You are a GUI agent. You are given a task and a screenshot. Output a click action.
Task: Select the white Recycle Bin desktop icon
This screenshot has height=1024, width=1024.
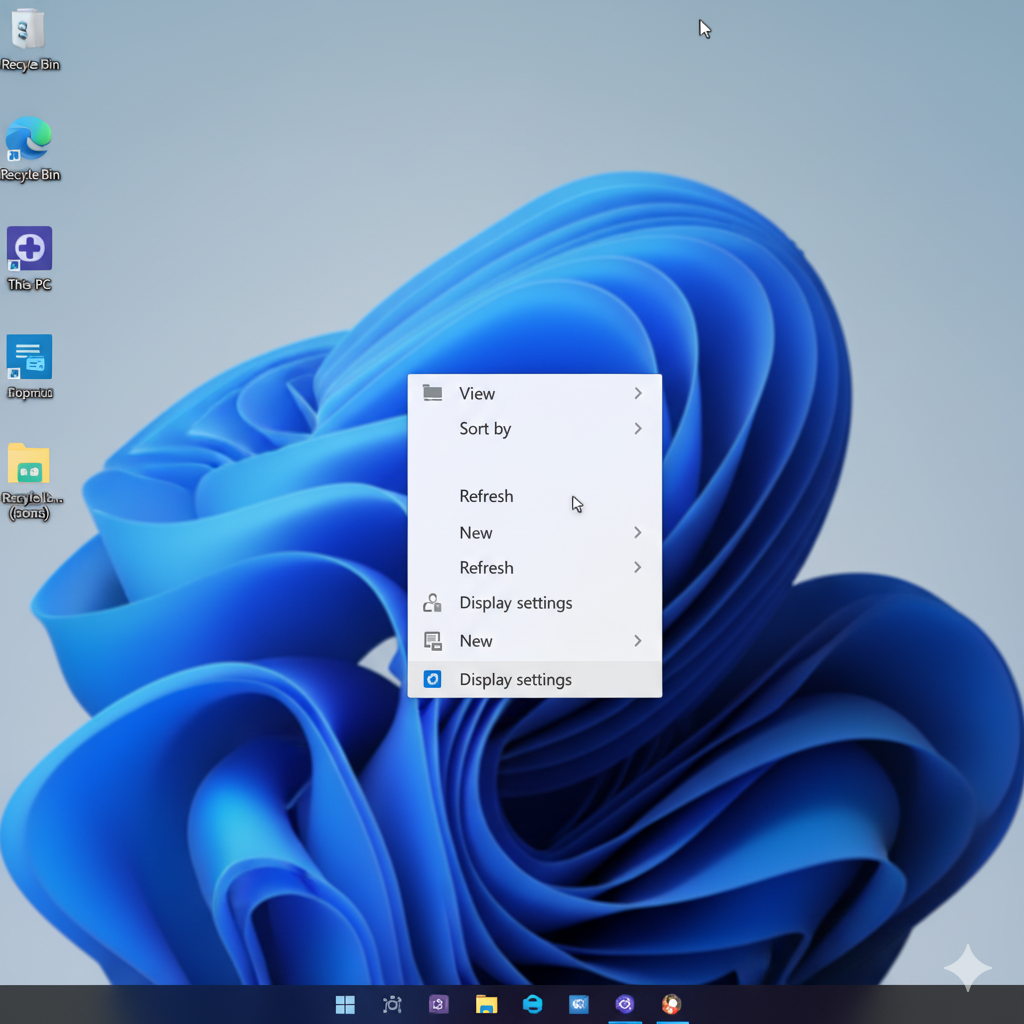pyautogui.click(x=29, y=32)
